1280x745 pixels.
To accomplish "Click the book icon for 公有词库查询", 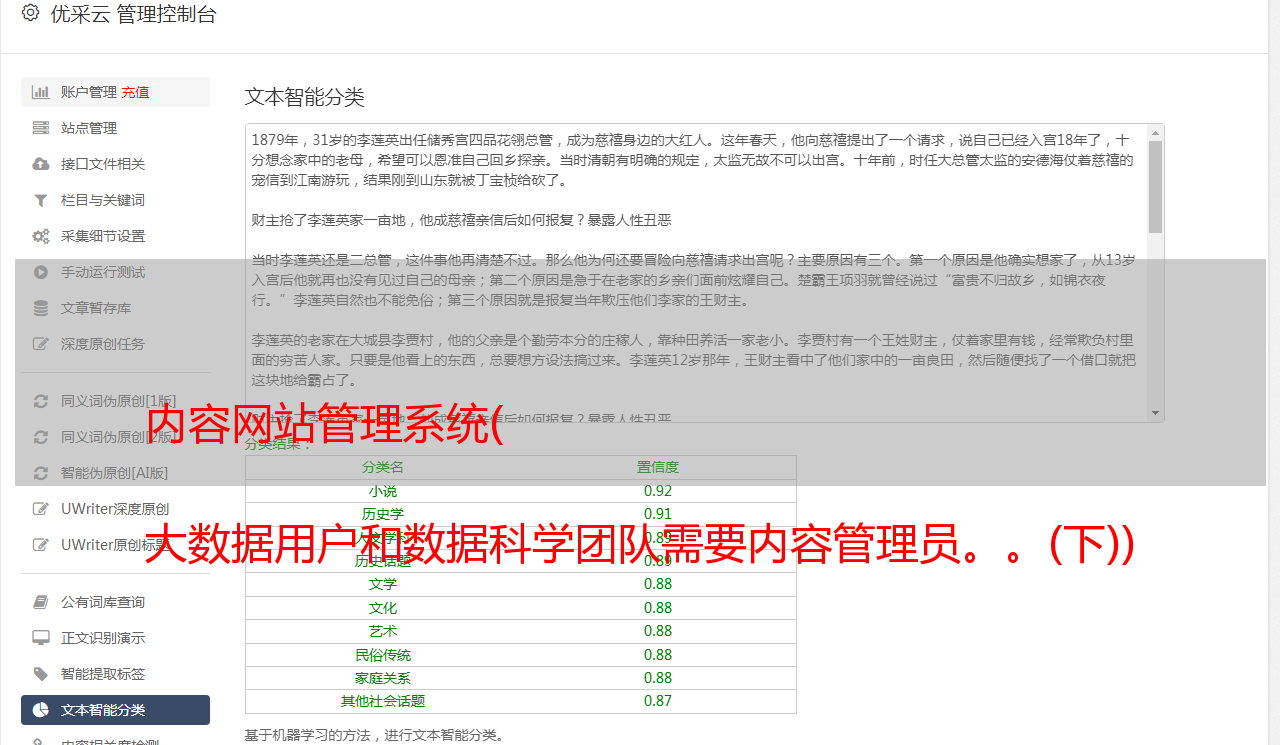I will click(x=41, y=602).
